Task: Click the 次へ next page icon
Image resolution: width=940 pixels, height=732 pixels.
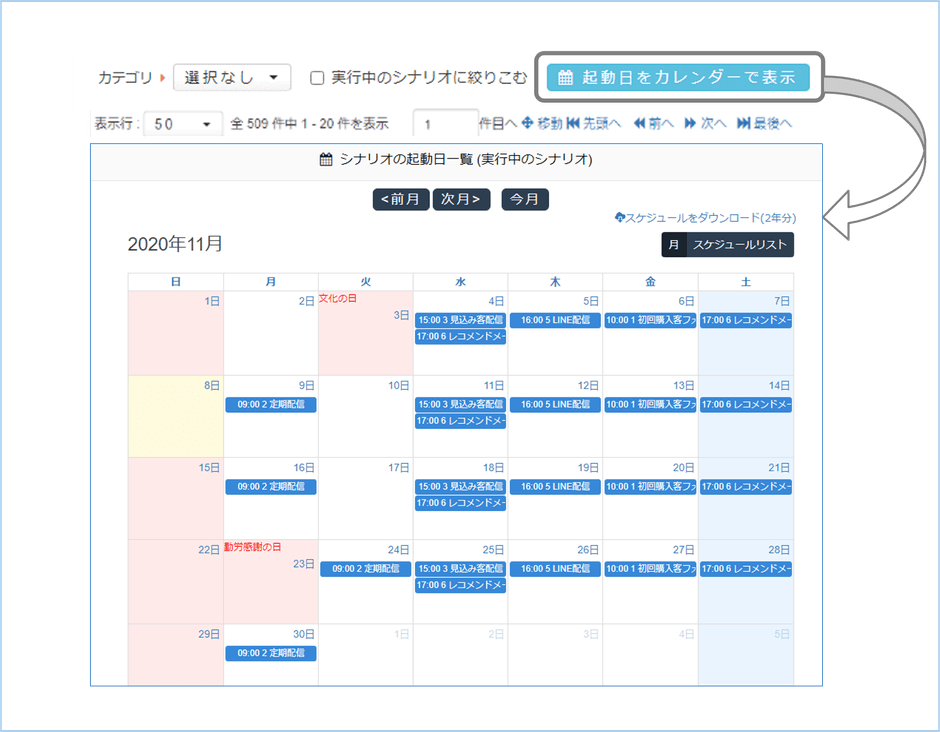Action: pos(691,124)
